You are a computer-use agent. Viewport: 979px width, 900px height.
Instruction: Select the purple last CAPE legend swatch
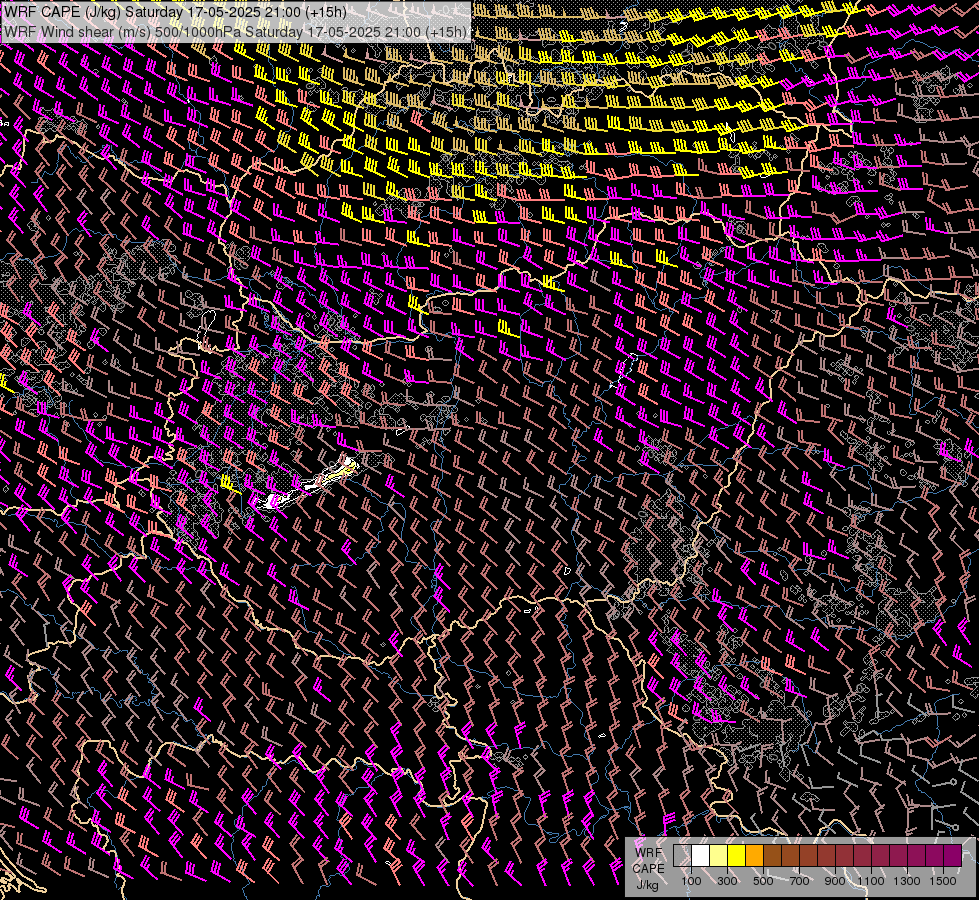(952, 855)
